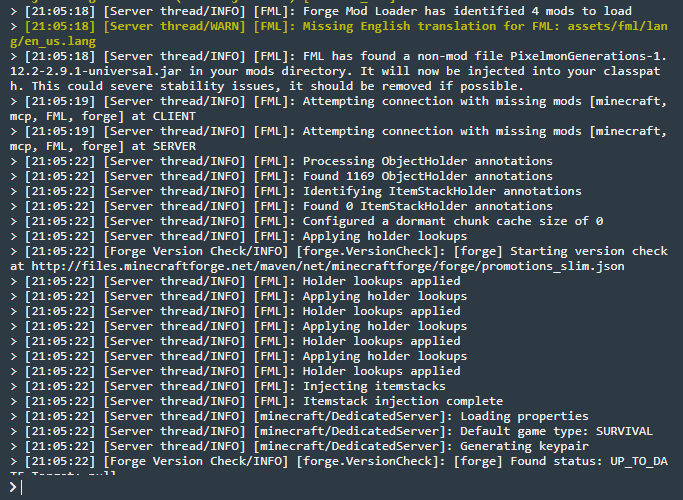The image size is (683, 500).
Task: Select the 'Generating keypair' log entry
Action: pyautogui.click(x=299, y=446)
